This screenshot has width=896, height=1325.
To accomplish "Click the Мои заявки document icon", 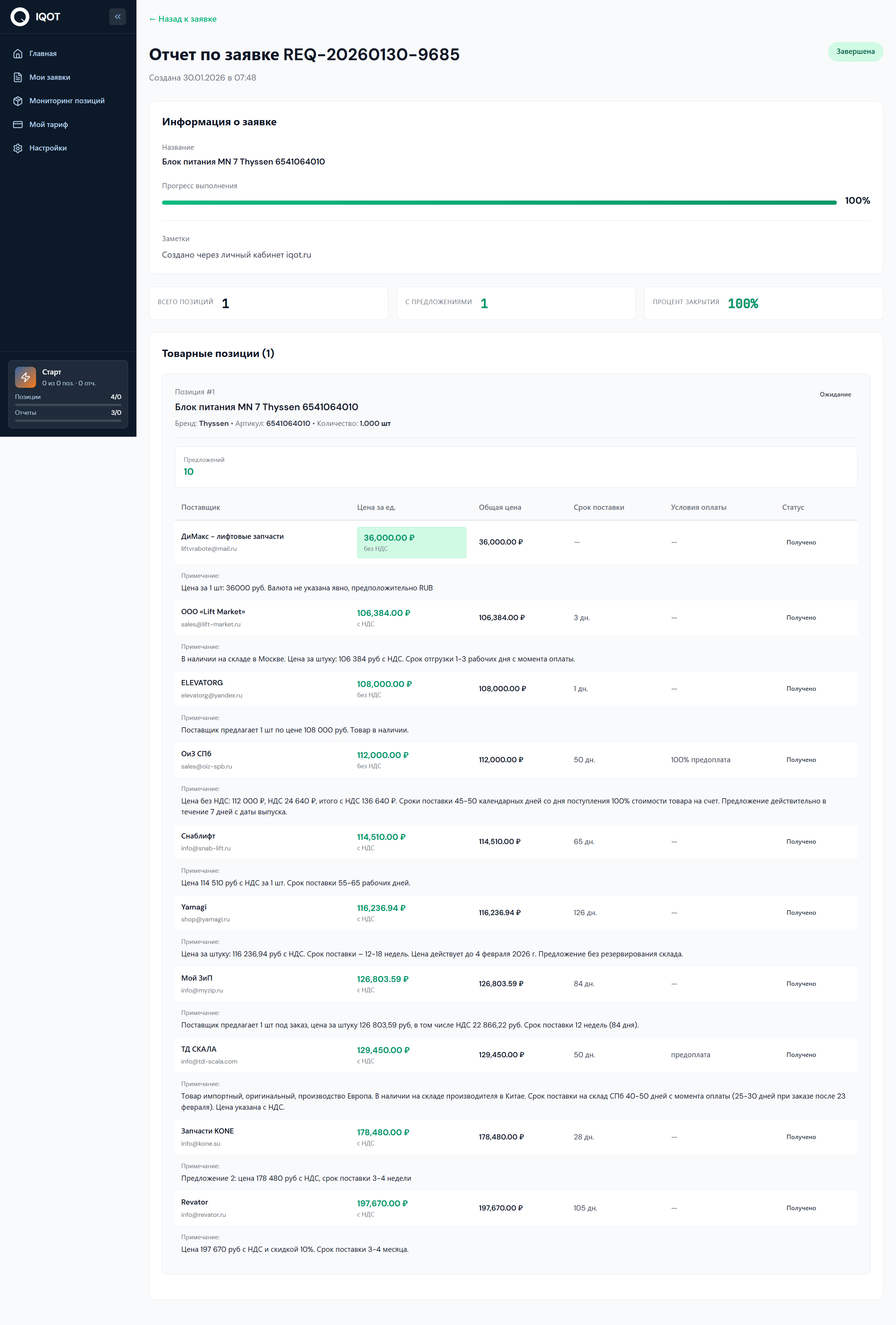I will point(18,78).
